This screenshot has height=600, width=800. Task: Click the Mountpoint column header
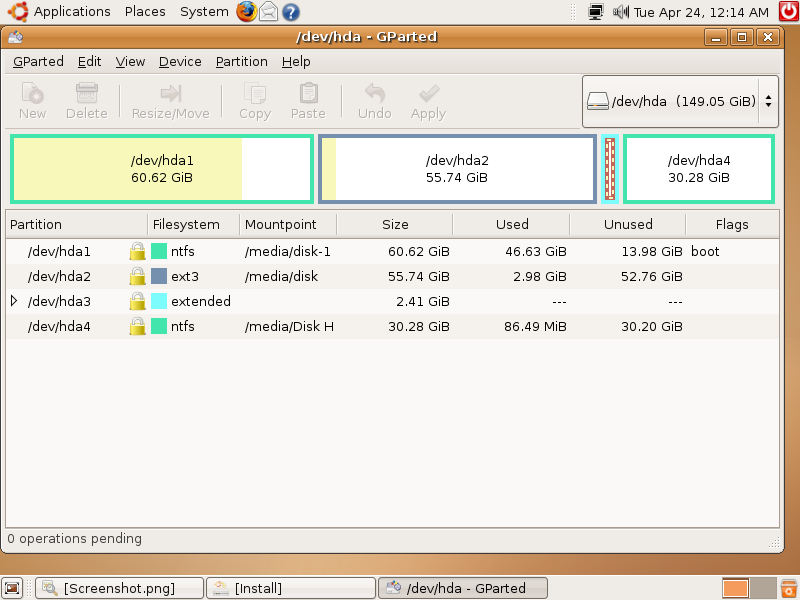point(288,224)
